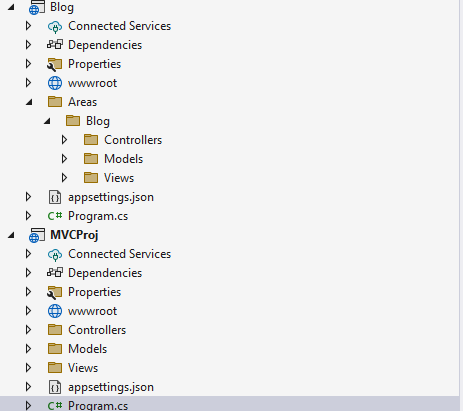This screenshot has height=411, width=463.
Task: Click Controllers folder icon under MVCProj
Action: 55,330
